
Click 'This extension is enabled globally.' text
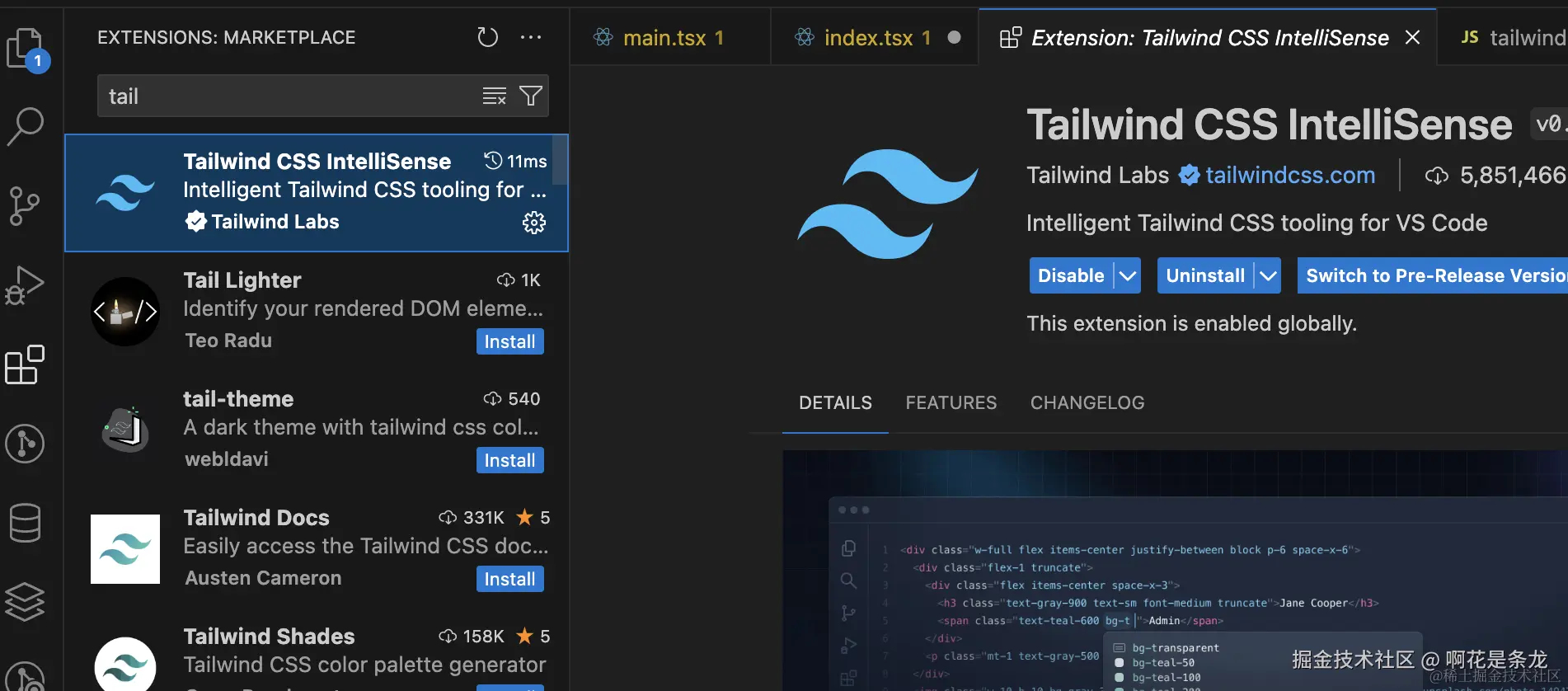[x=1191, y=323]
